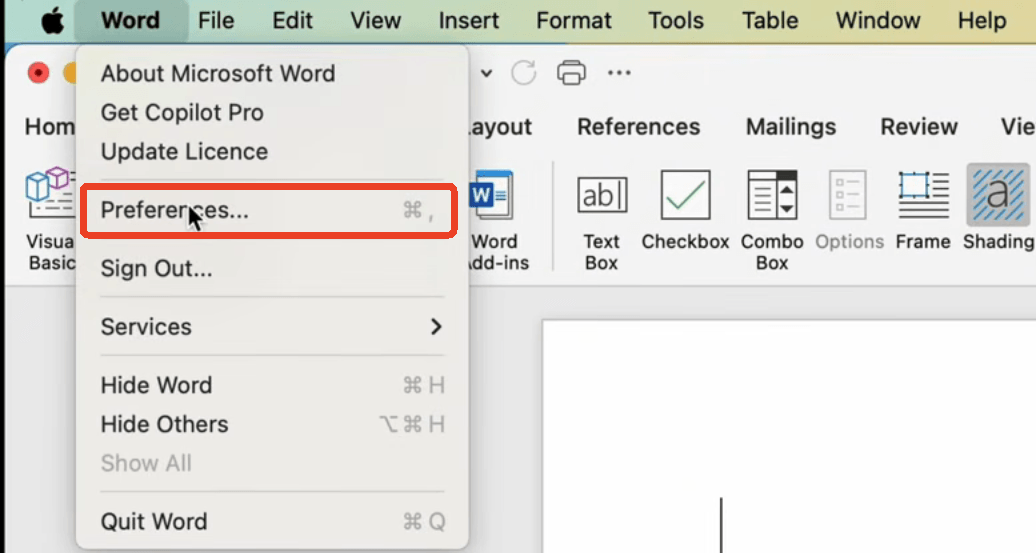Click the Visual Basic icon
The height and width of the screenshot is (553, 1036).
(50, 219)
